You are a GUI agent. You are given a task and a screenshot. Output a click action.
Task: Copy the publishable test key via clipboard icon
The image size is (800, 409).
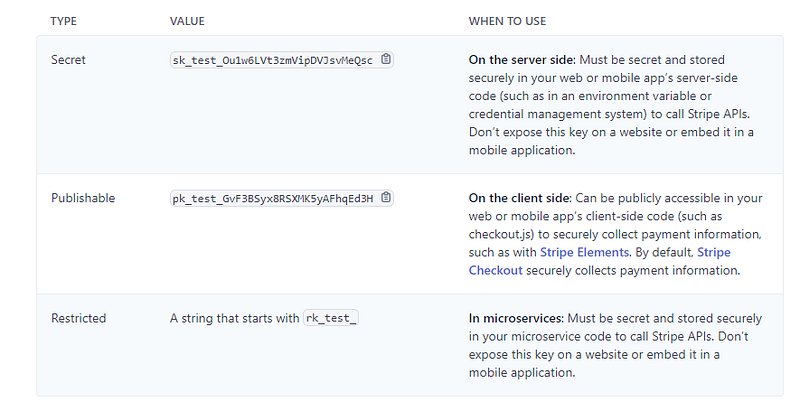tap(386, 197)
